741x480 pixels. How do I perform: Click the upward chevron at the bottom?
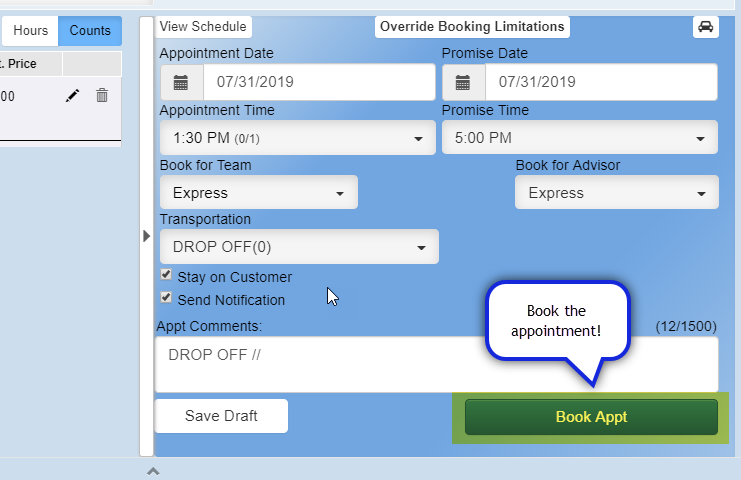coord(152,470)
